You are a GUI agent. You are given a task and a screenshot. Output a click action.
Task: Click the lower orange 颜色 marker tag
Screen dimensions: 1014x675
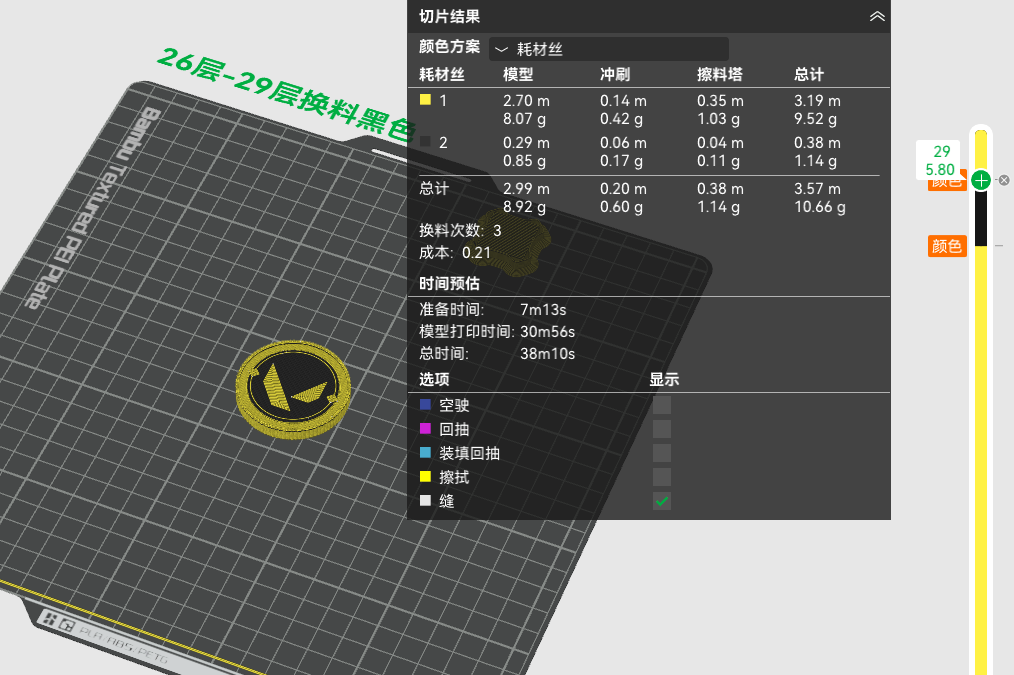pos(947,246)
